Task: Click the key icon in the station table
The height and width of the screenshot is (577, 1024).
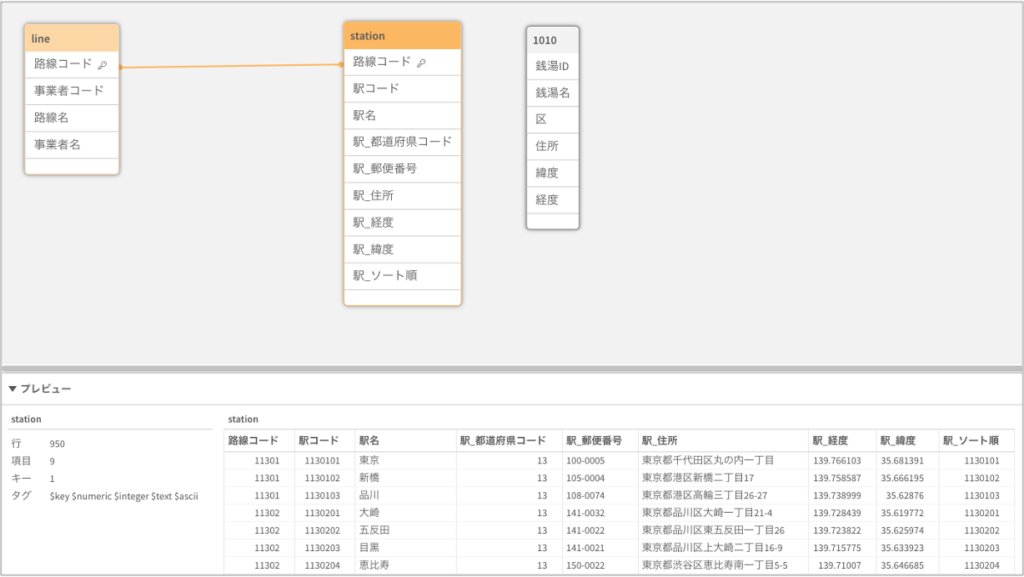Action: [421, 62]
